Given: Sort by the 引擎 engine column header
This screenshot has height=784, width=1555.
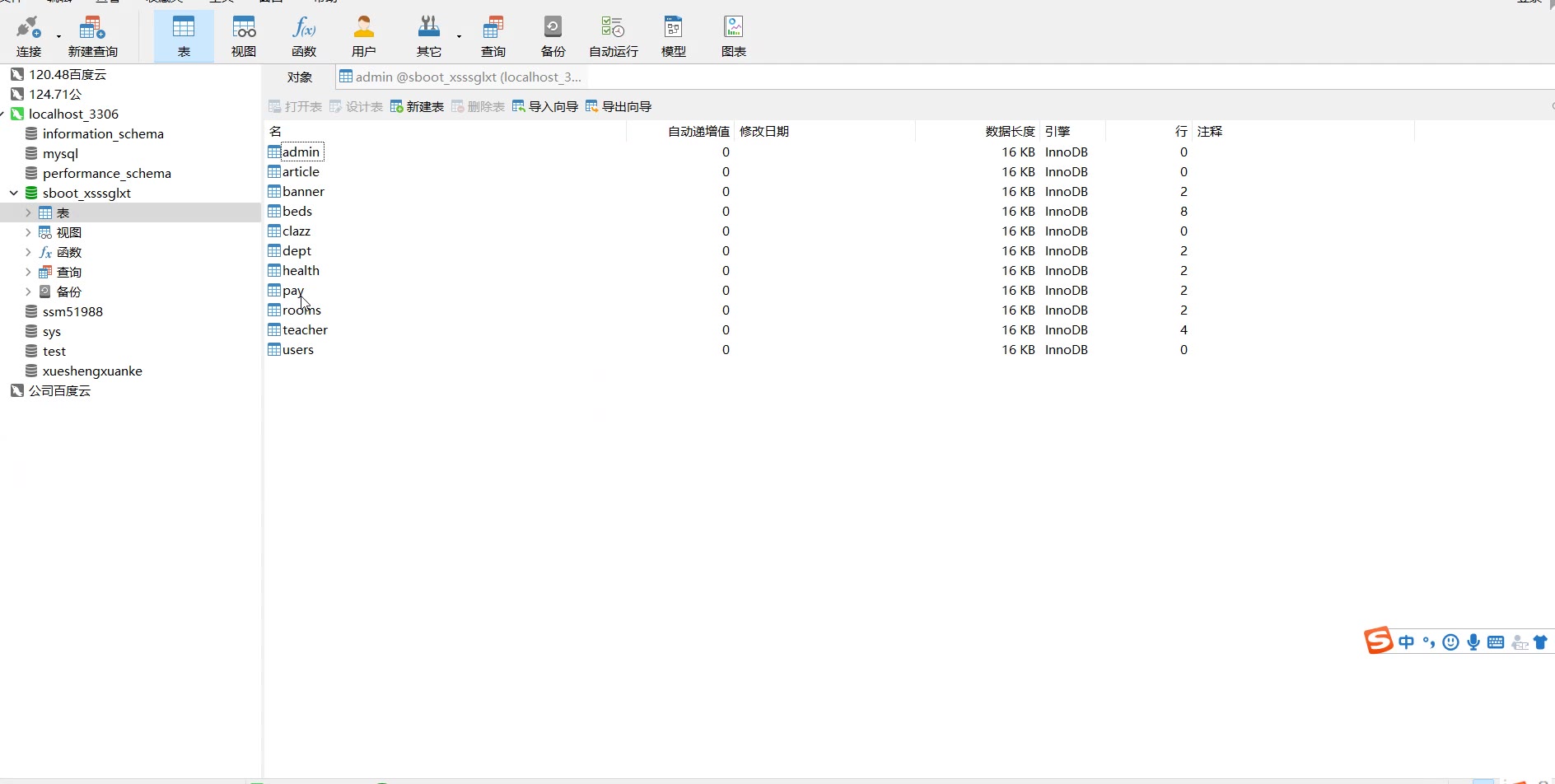Looking at the screenshot, I should (1072, 131).
